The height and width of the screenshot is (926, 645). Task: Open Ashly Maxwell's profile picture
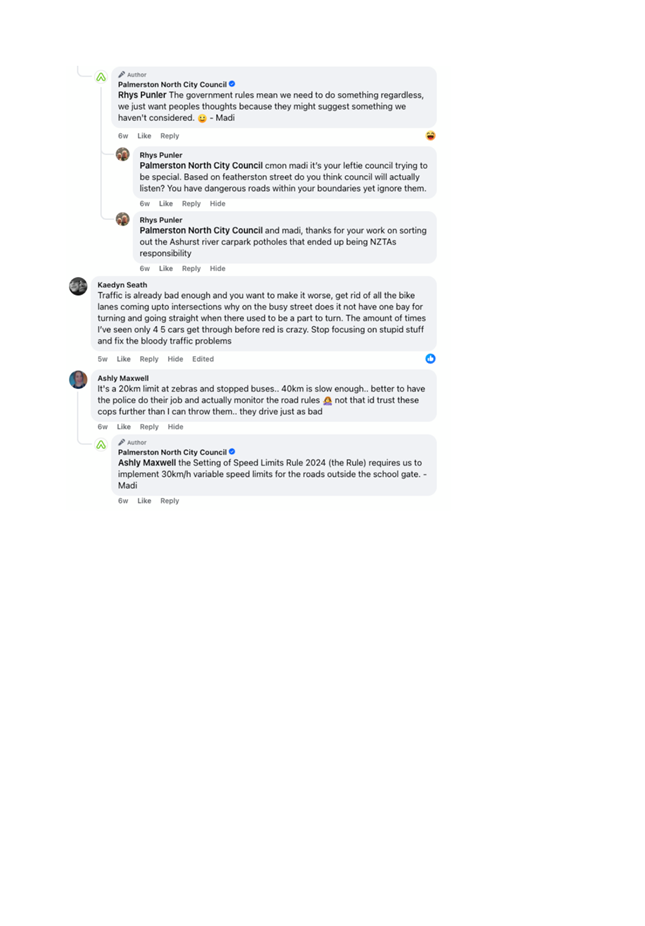click(x=78, y=380)
